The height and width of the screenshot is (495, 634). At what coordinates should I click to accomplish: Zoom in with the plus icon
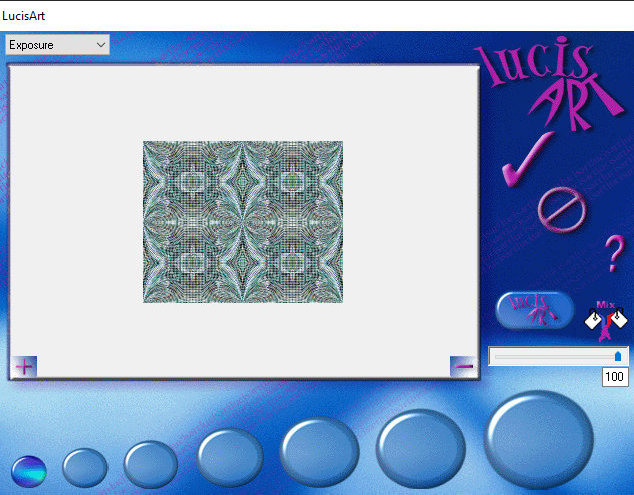[24, 366]
